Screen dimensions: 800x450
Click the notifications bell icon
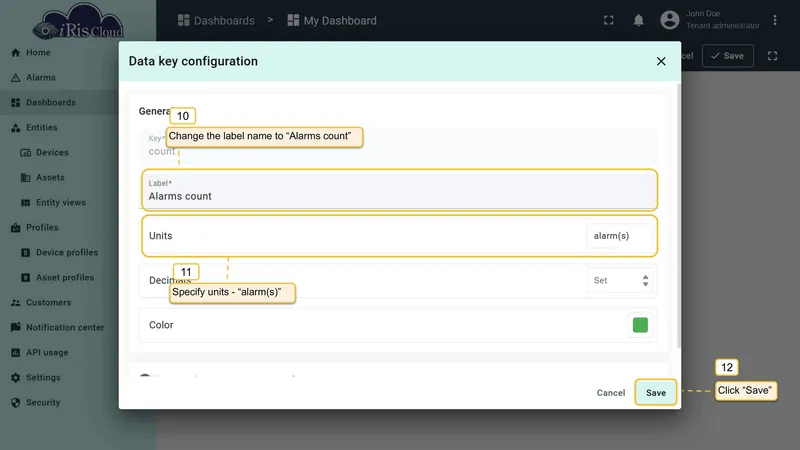638,20
